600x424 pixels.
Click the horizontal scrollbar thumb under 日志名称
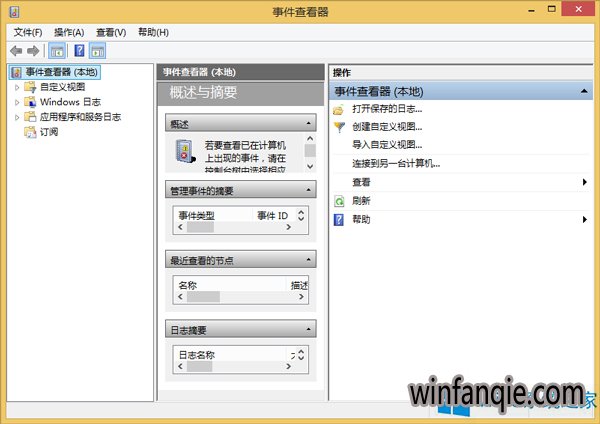tap(199, 367)
